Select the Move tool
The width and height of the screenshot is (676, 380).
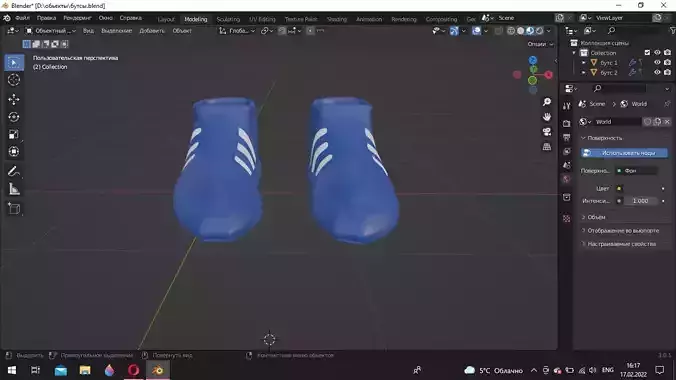pyautogui.click(x=14, y=99)
